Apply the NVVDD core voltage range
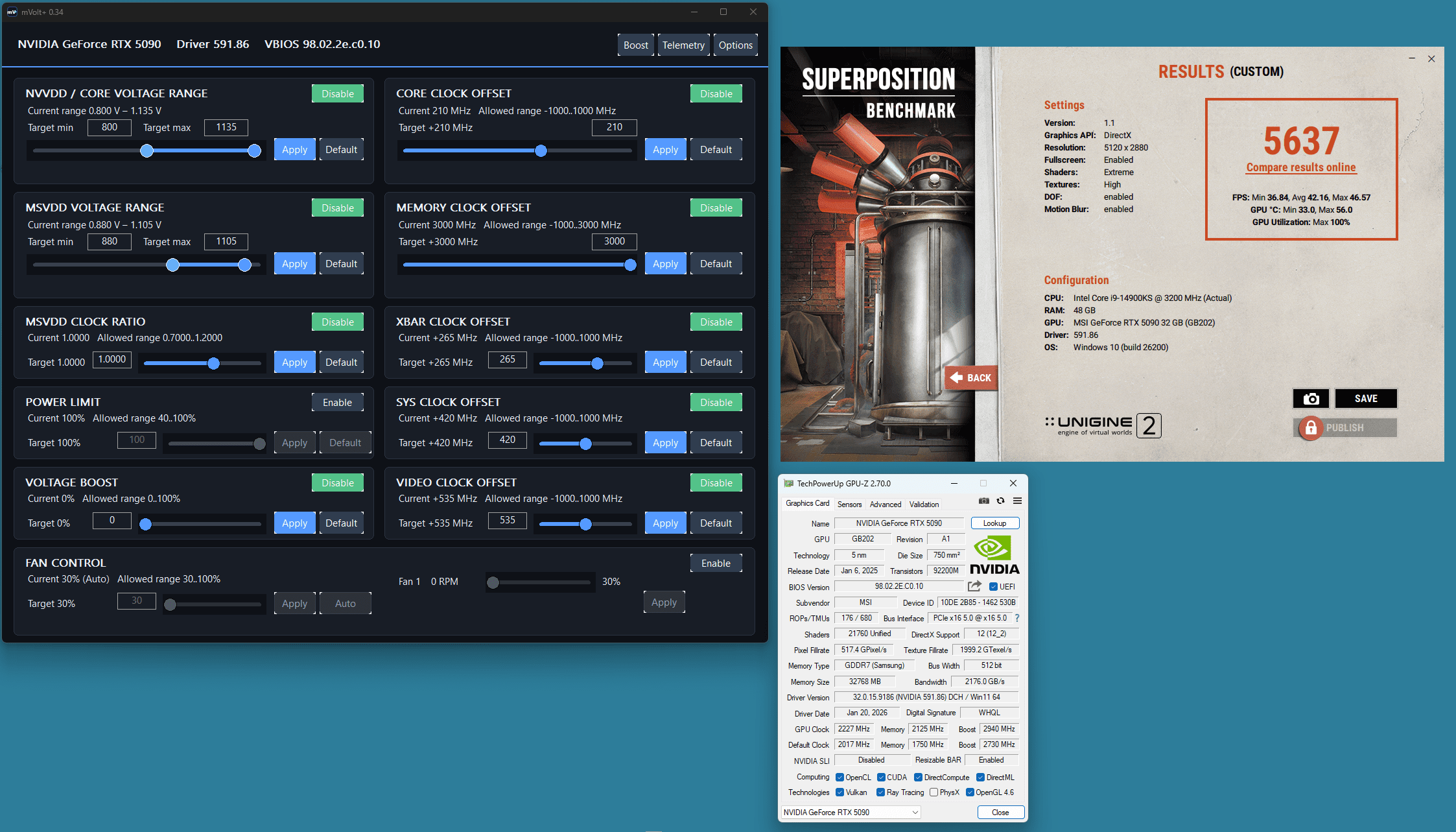 (x=294, y=149)
